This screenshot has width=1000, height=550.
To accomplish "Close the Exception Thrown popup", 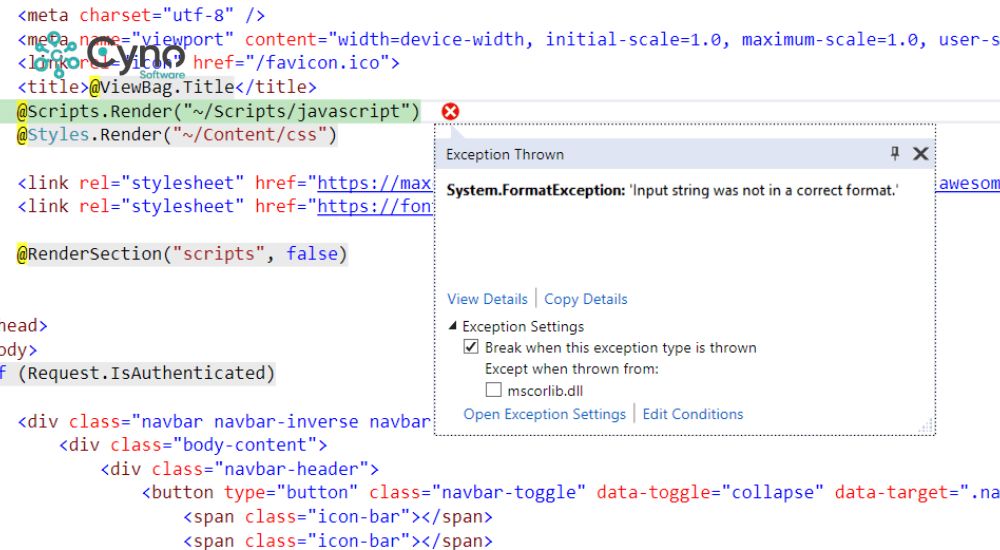I will pyautogui.click(x=921, y=154).
